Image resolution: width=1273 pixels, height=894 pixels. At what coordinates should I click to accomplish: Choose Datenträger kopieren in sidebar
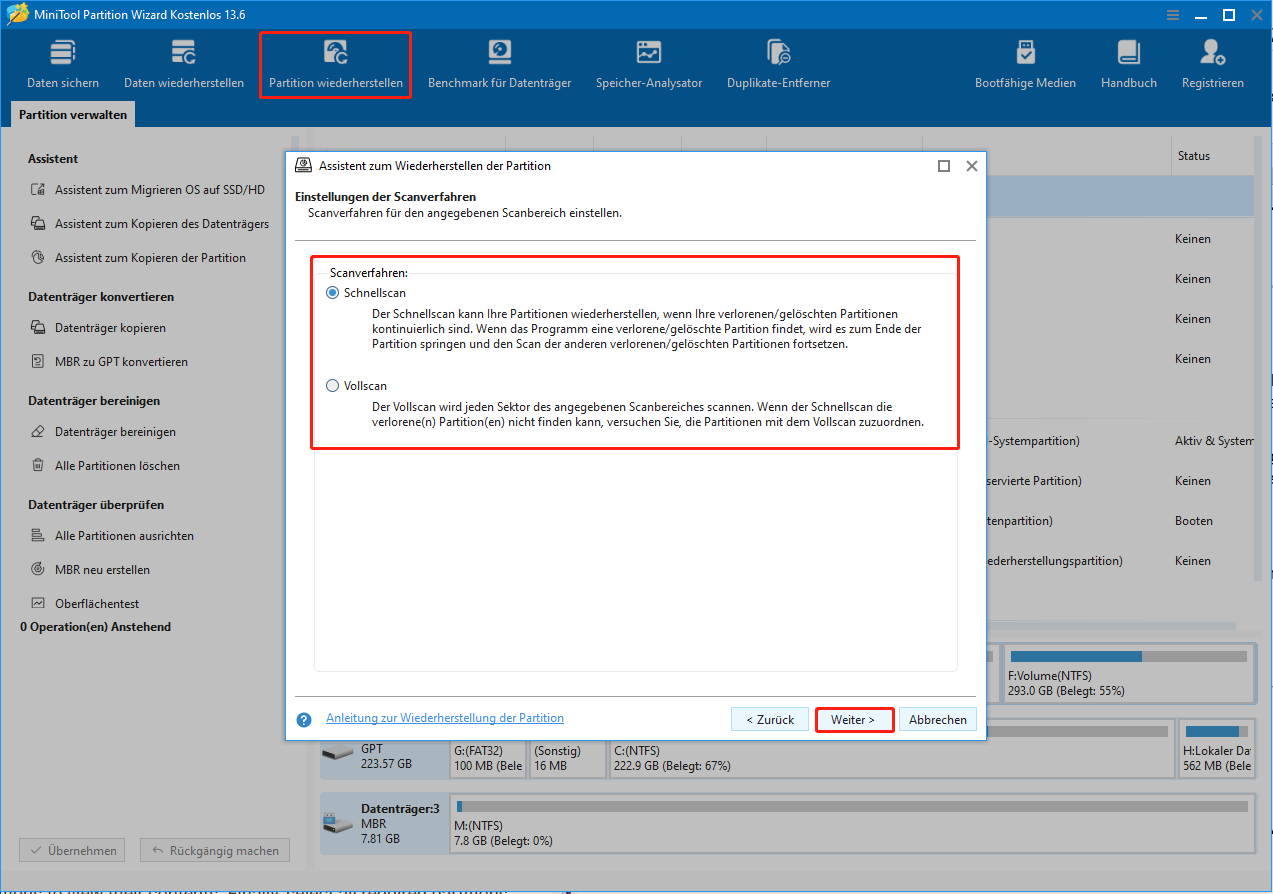click(98, 328)
